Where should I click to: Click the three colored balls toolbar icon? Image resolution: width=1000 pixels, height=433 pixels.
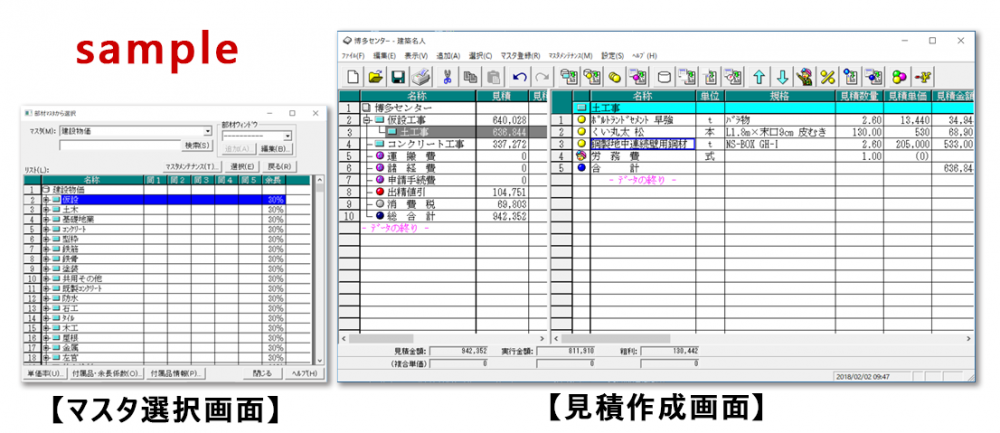pyautogui.click(x=899, y=77)
